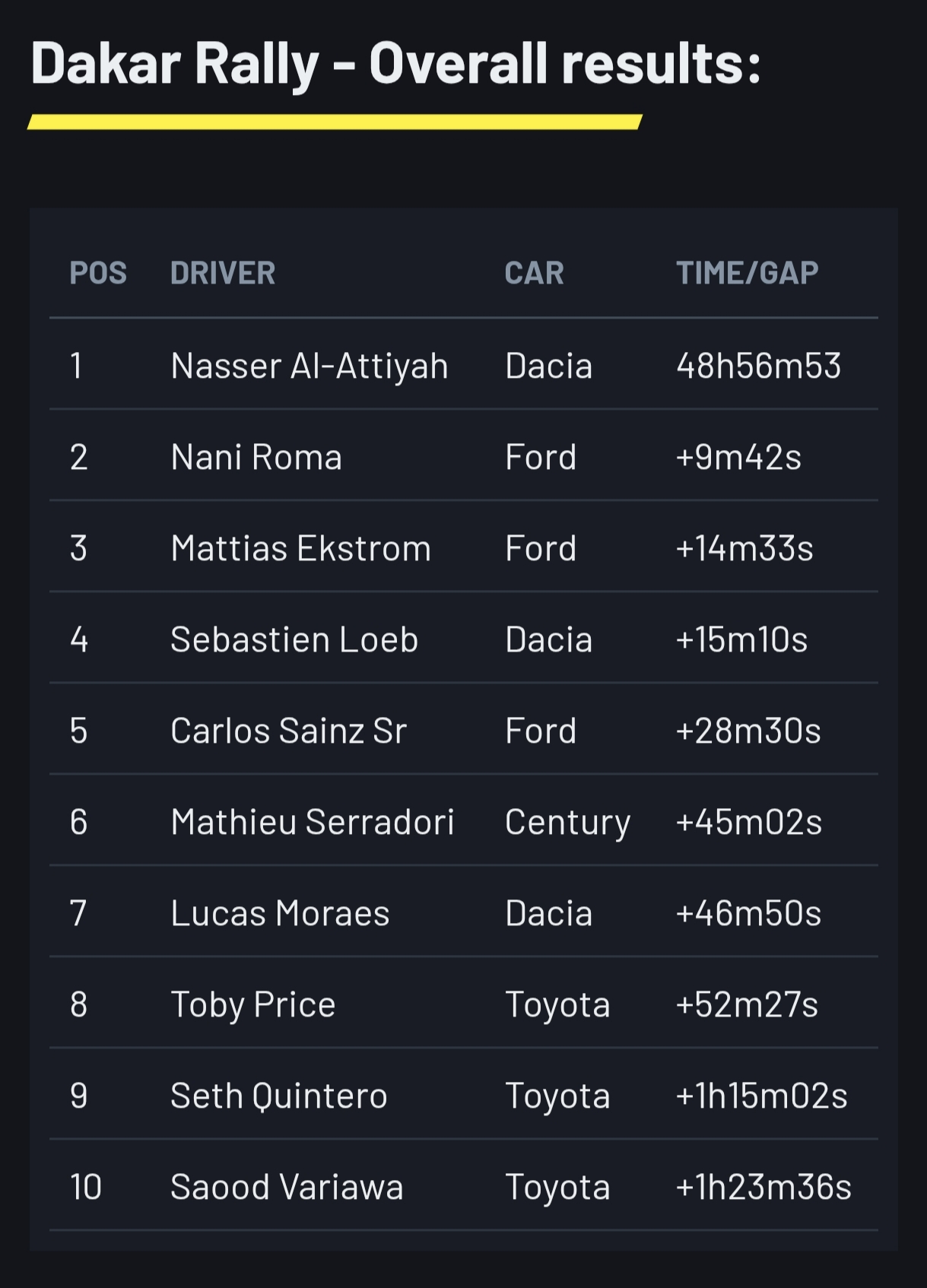Select Seth Quintero's name
Viewport: 927px width, 1288px height.
click(278, 1096)
